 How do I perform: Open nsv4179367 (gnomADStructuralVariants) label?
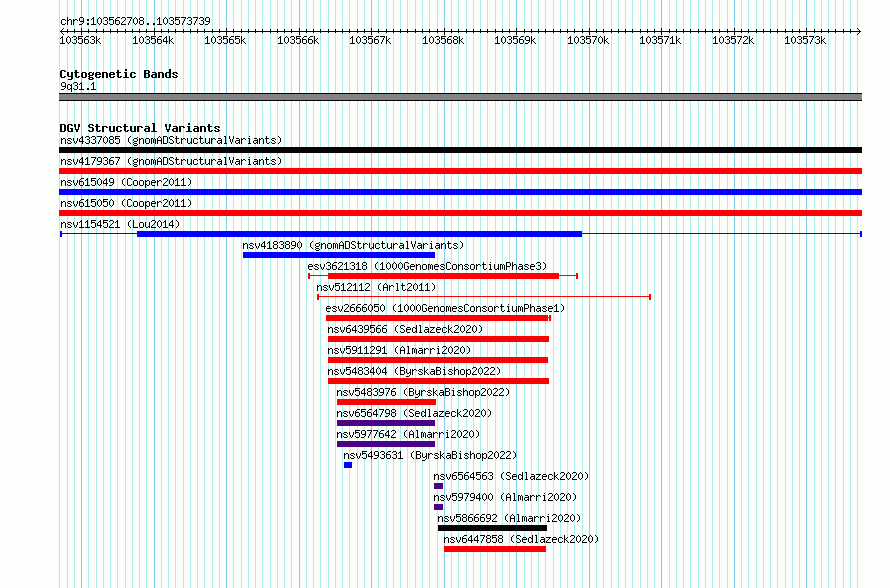click(171, 161)
